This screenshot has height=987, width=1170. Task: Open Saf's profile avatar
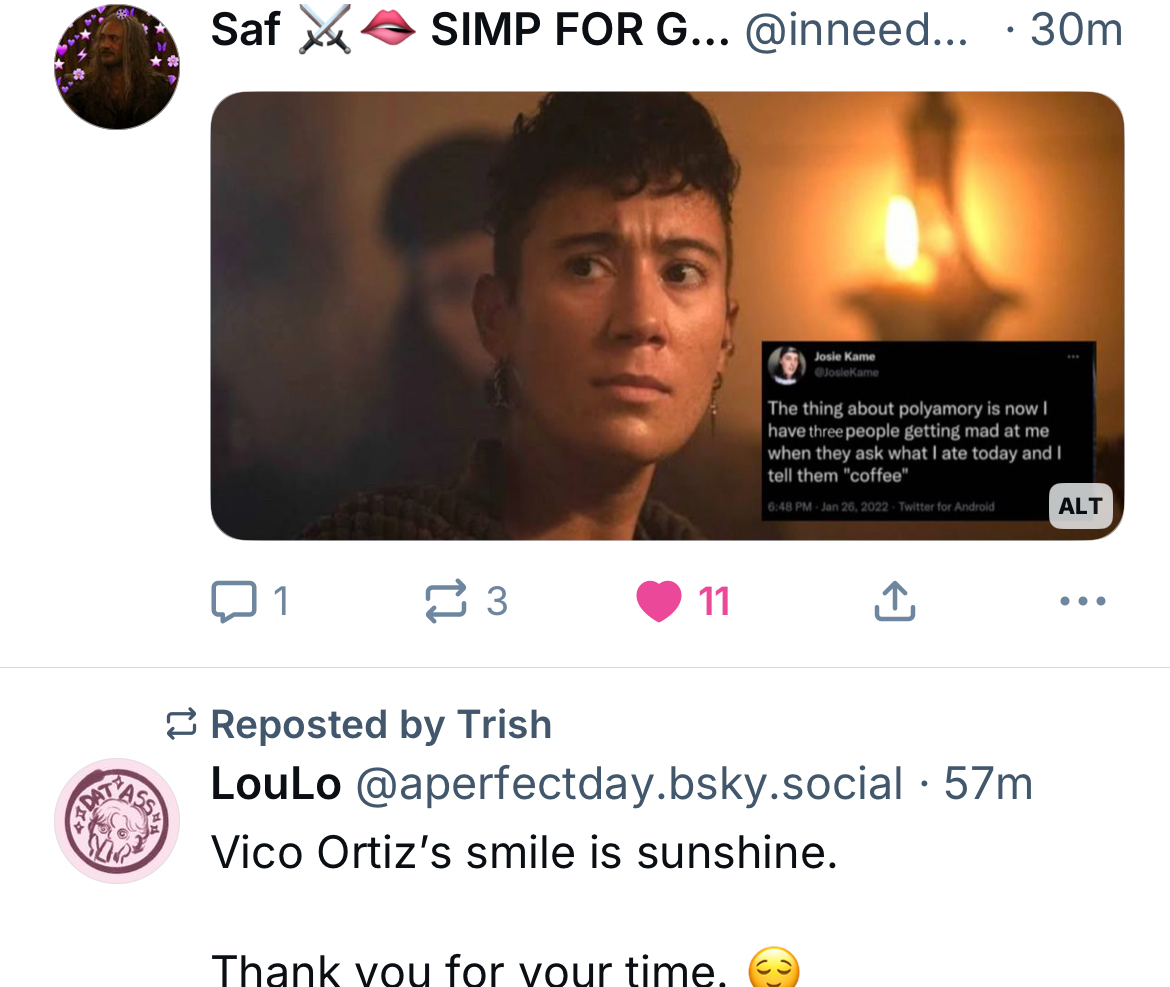click(116, 66)
